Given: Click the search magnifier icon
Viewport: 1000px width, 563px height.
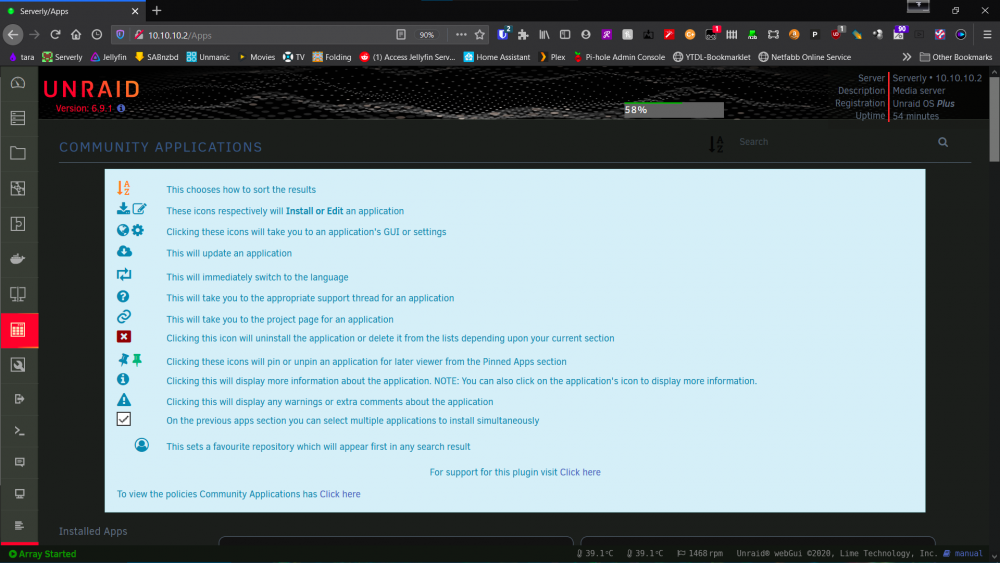Looking at the screenshot, I should (x=943, y=142).
